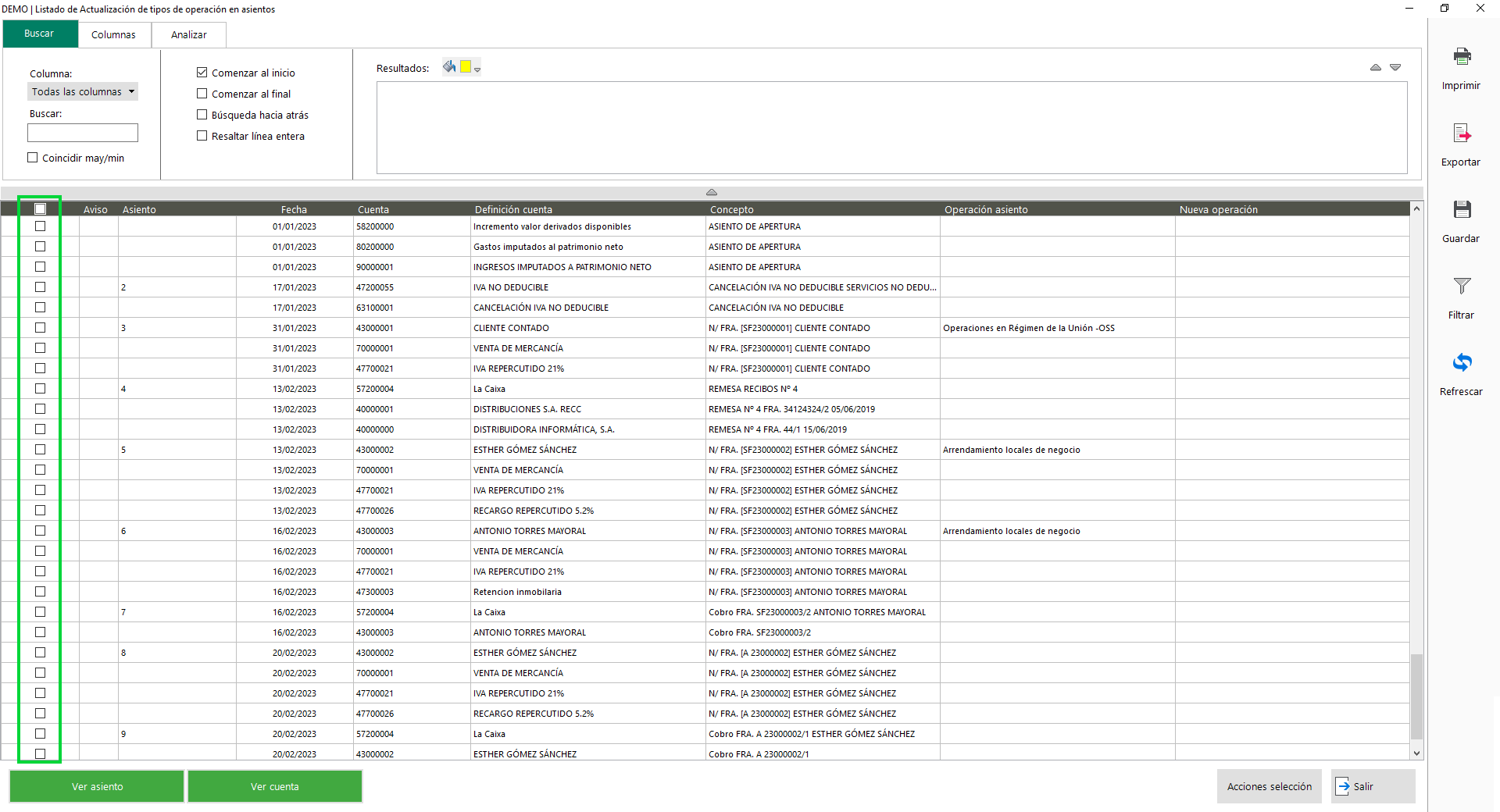The width and height of the screenshot is (1500, 812).
Task: Check the row for account 58200000
Action: coord(41,226)
